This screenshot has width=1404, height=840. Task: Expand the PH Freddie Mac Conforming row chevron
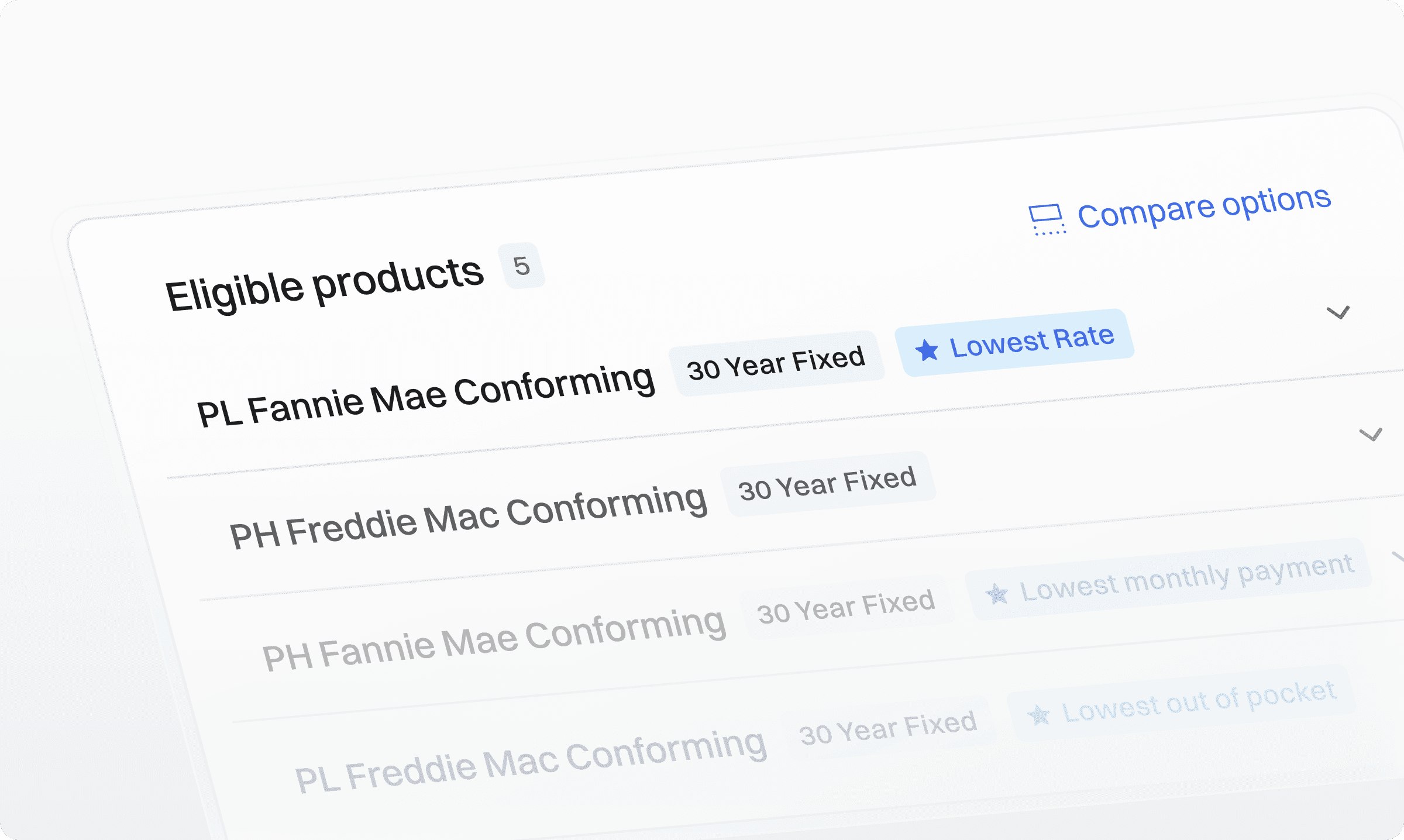[1370, 434]
